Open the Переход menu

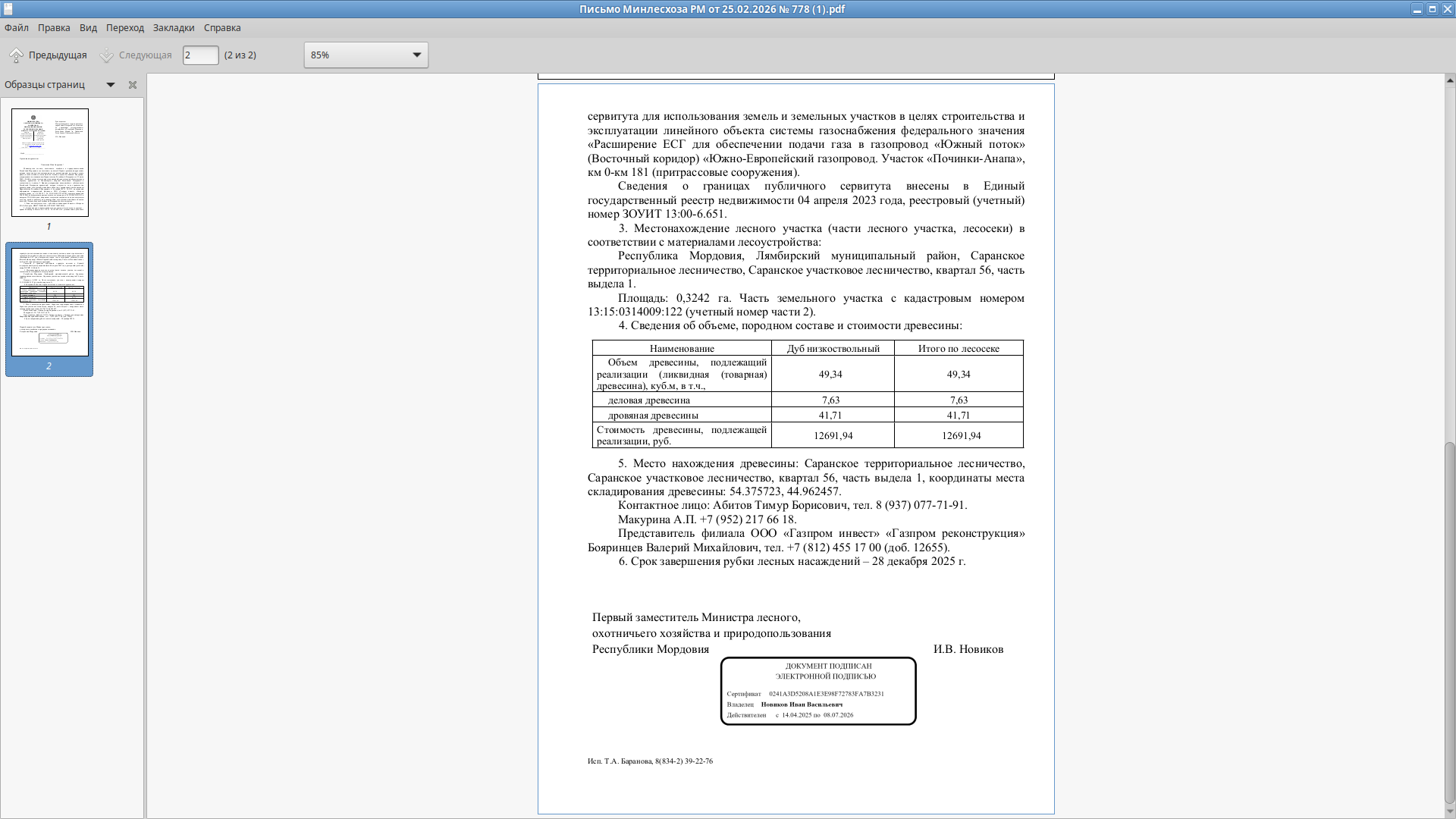tap(125, 28)
